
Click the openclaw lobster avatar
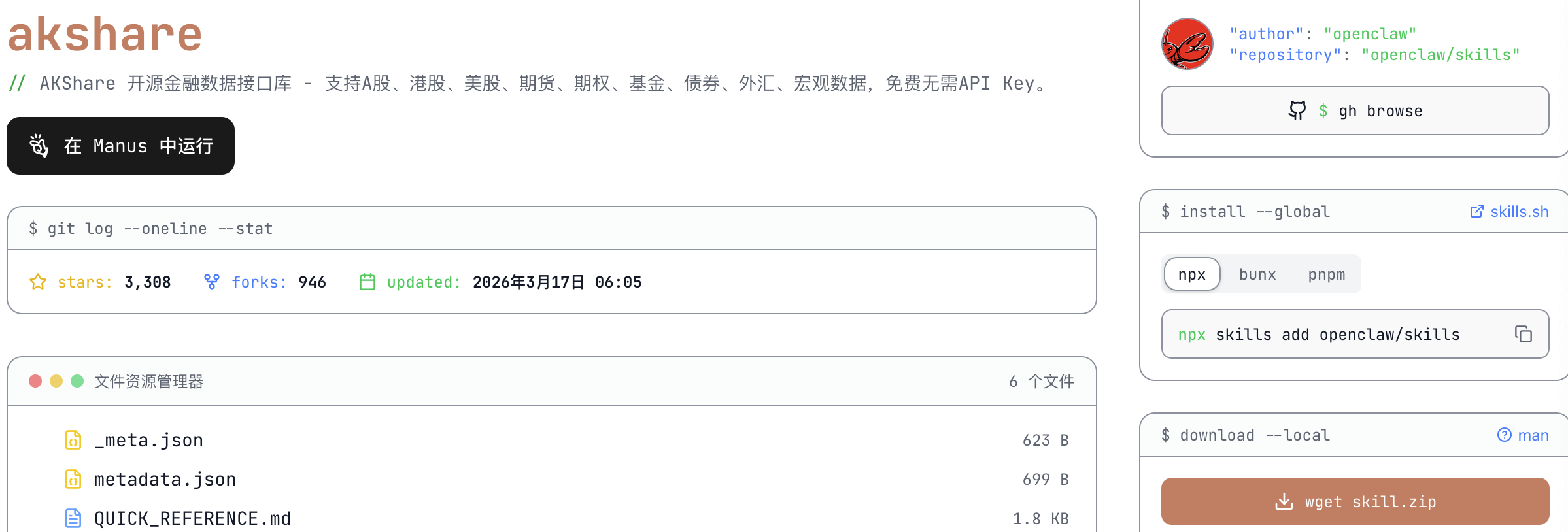pyautogui.click(x=1187, y=44)
